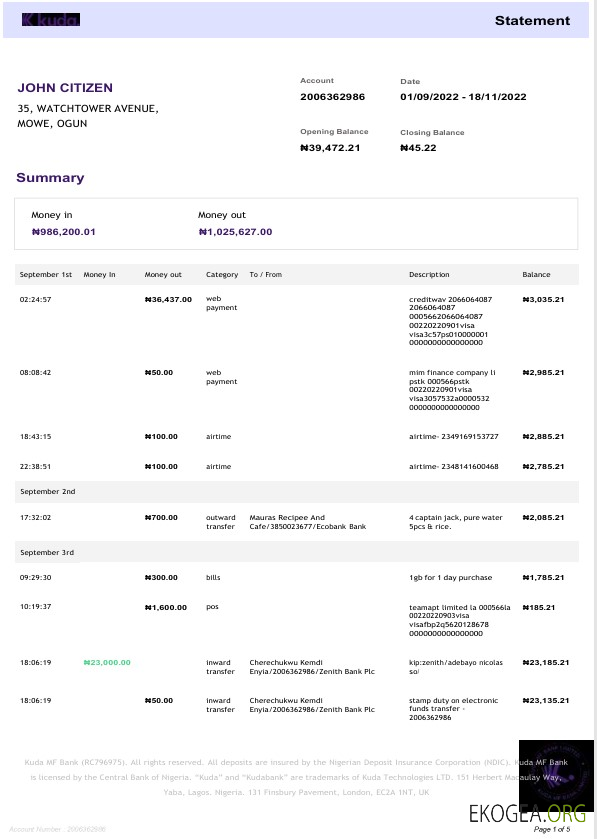The height and width of the screenshot is (839, 597).
Task: Click the 'Balance' column header
Action: [x=536, y=274]
